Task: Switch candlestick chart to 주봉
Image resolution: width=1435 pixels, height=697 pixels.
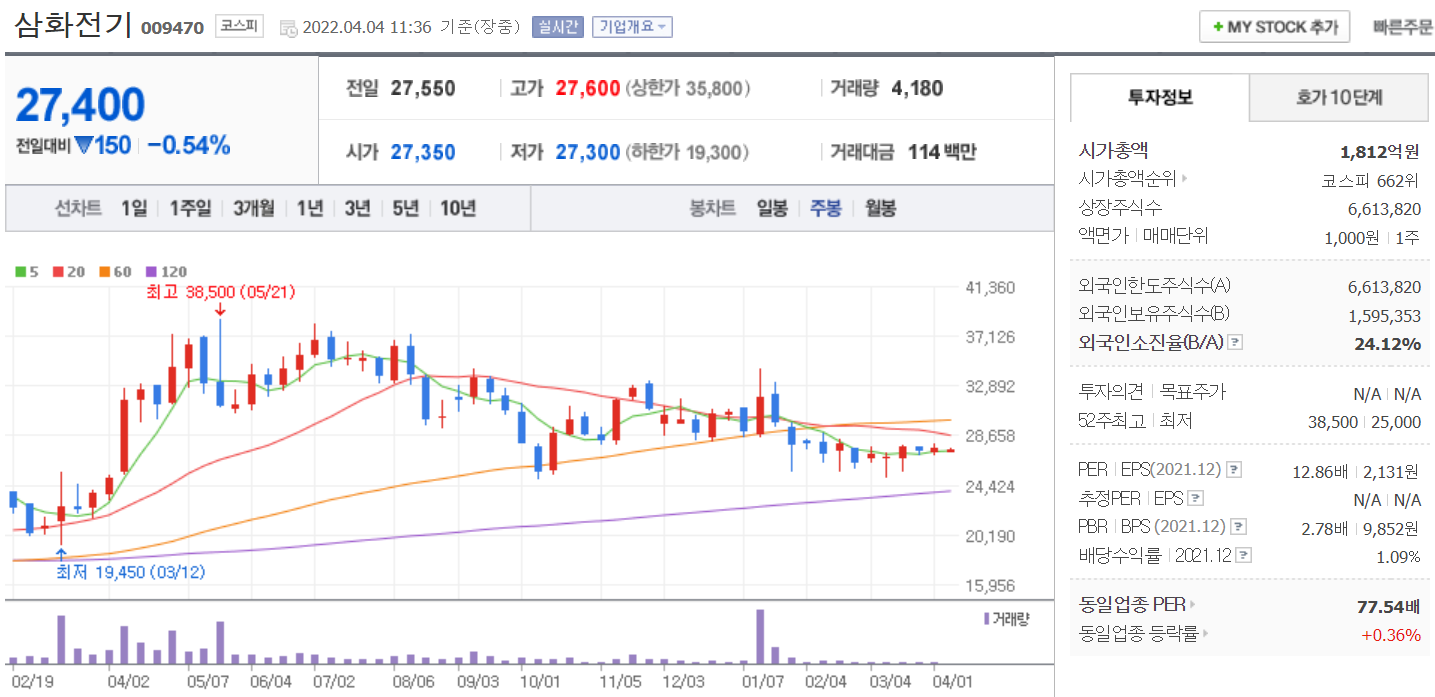Action: tap(825, 208)
